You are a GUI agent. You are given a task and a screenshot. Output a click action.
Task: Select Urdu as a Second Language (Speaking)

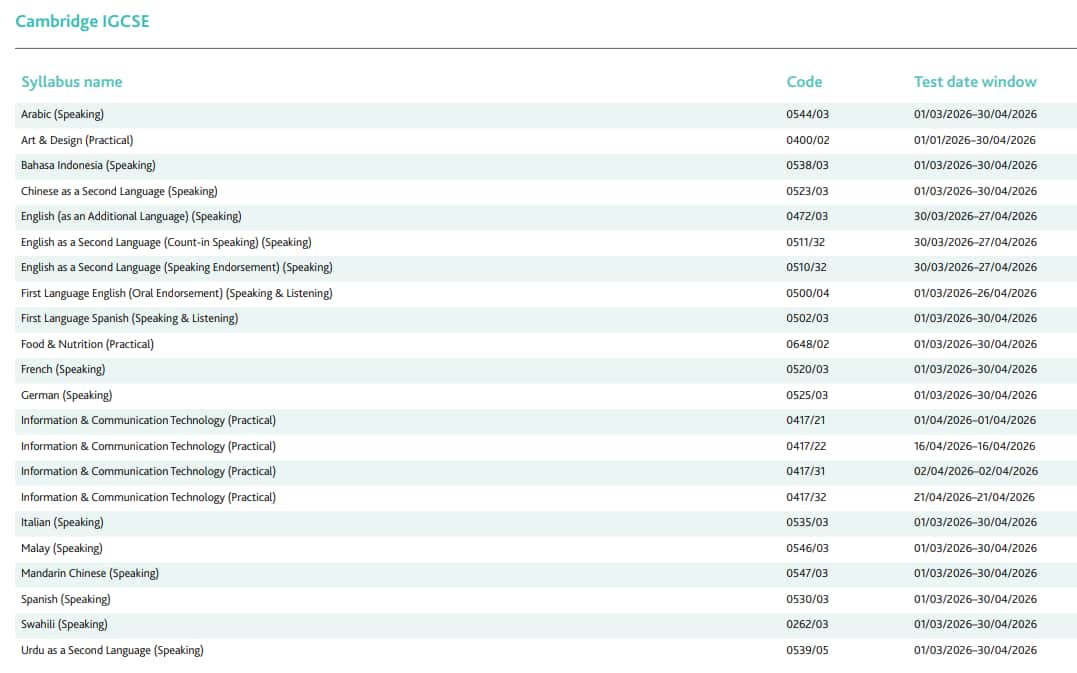point(112,650)
